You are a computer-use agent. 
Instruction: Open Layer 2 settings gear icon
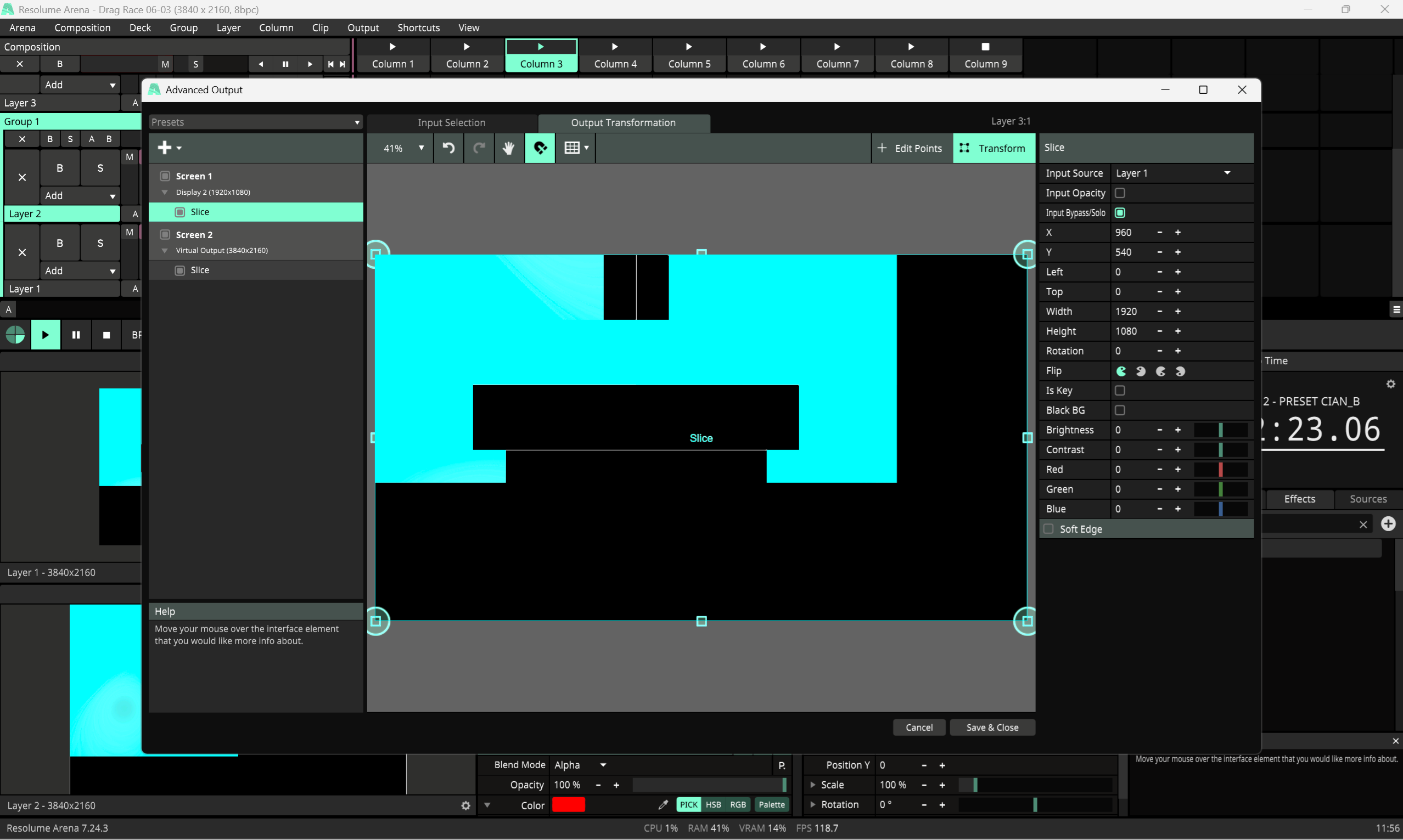click(465, 805)
